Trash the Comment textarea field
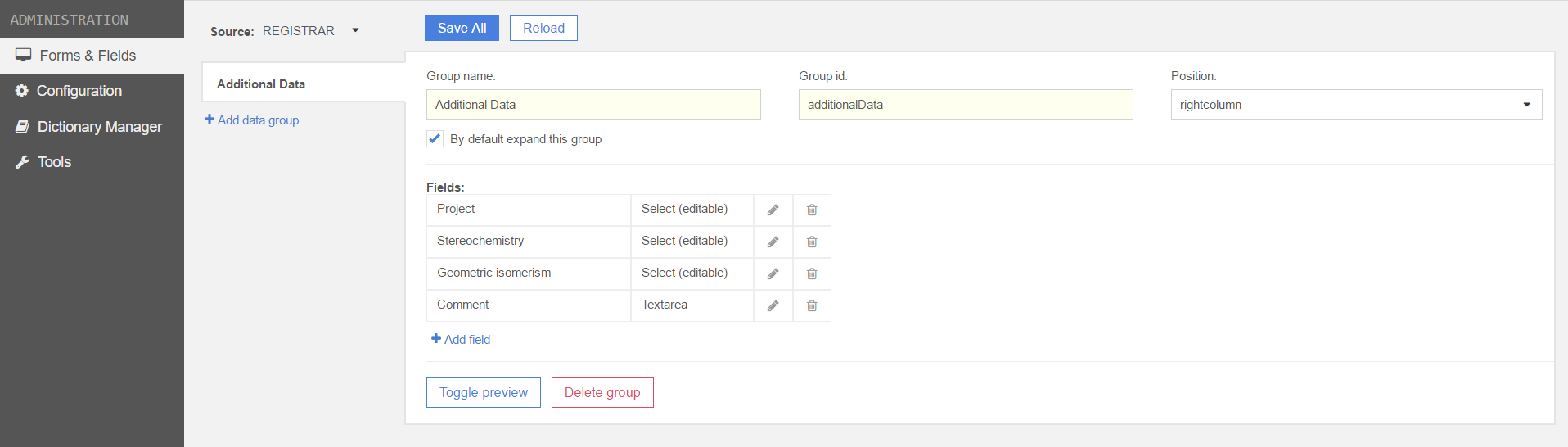The height and width of the screenshot is (447, 1568). (x=812, y=305)
